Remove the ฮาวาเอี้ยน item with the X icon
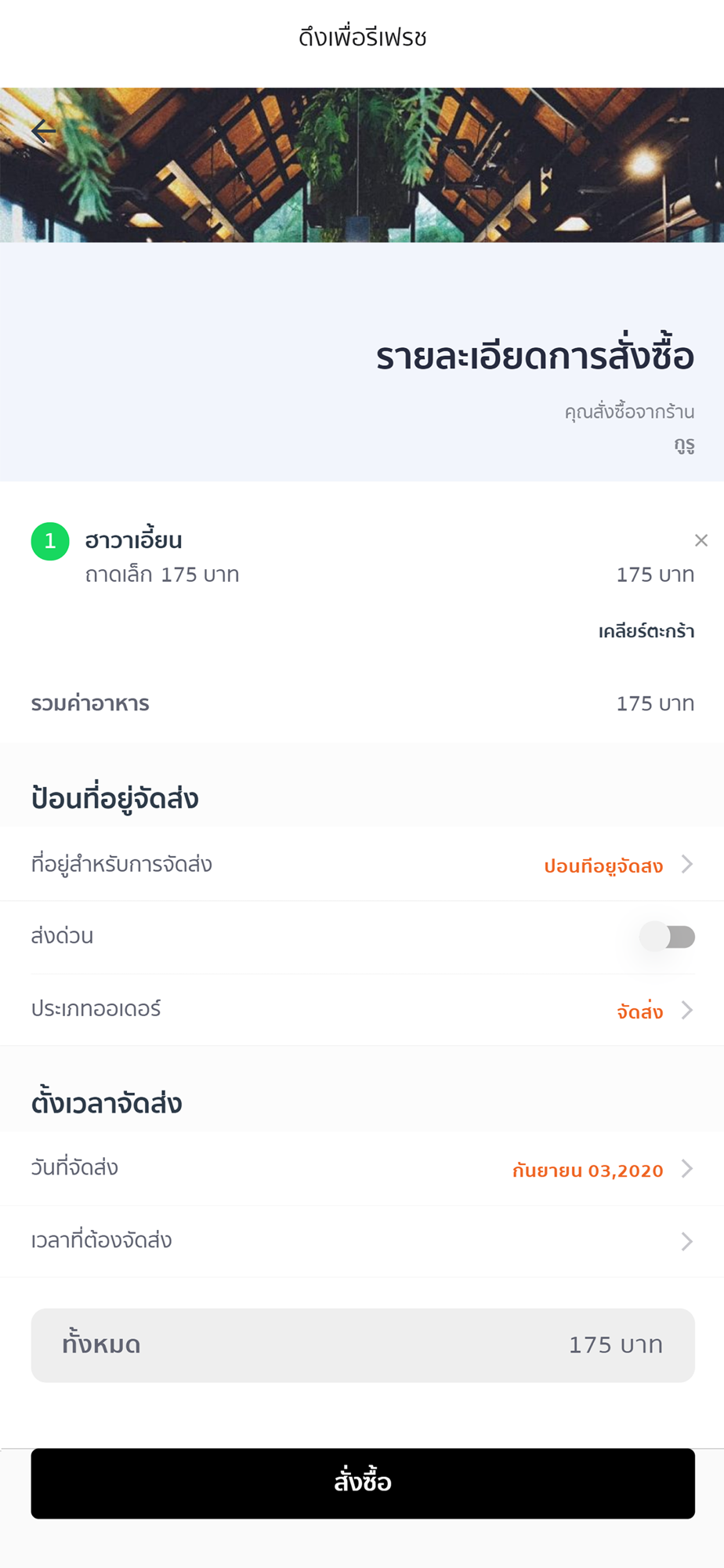Viewport: 724px width, 1568px height. click(701, 540)
